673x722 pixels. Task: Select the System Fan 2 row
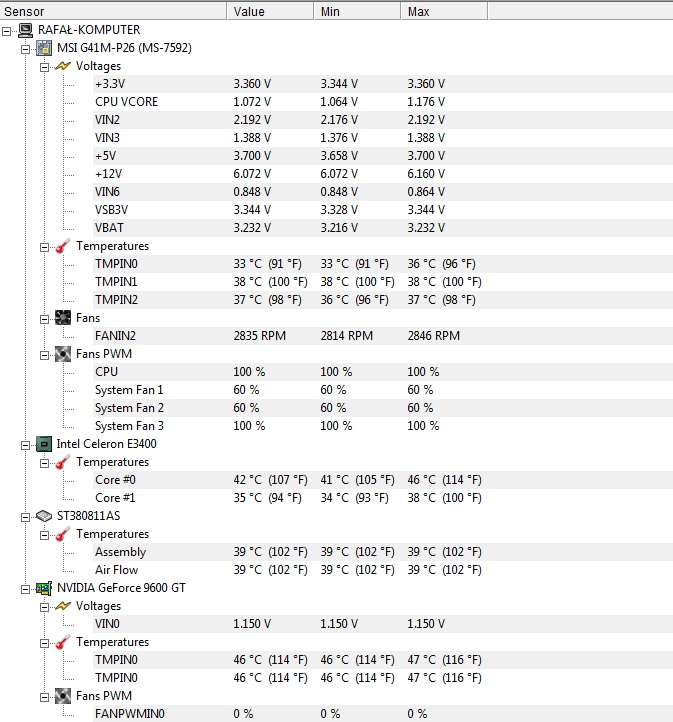(x=383, y=408)
